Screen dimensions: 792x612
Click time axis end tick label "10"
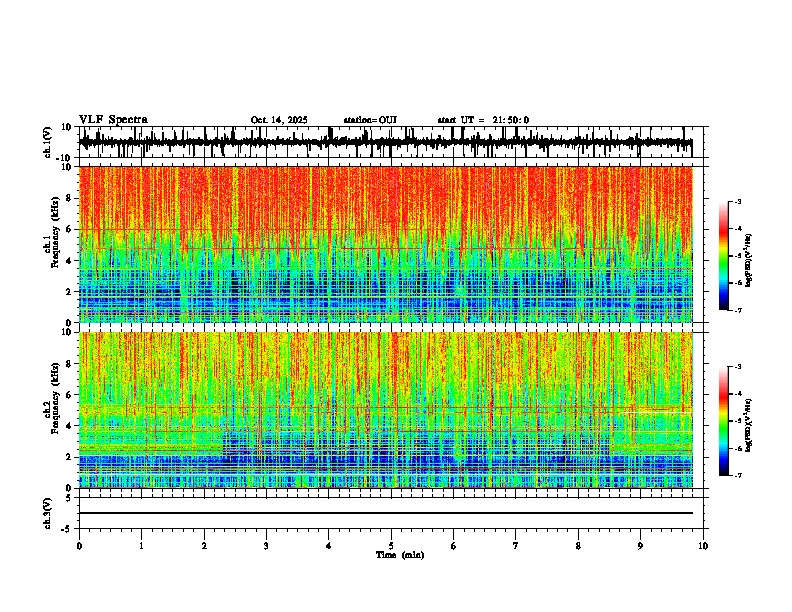pyautogui.click(x=703, y=546)
